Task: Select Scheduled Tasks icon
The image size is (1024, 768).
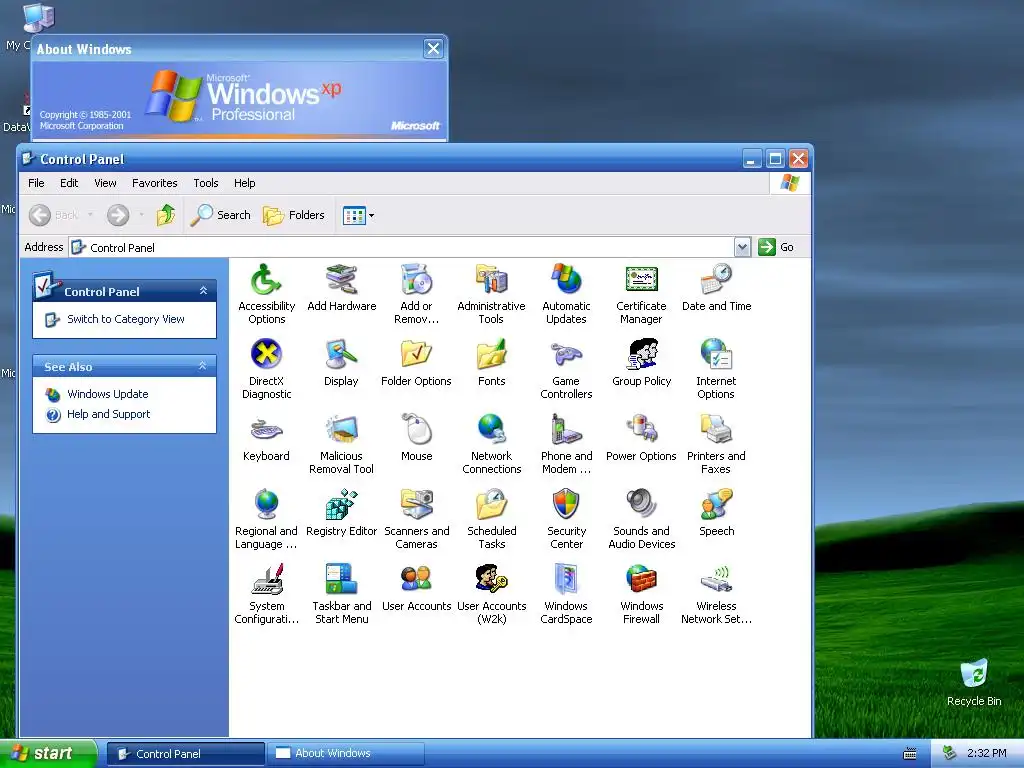Action: point(492,505)
